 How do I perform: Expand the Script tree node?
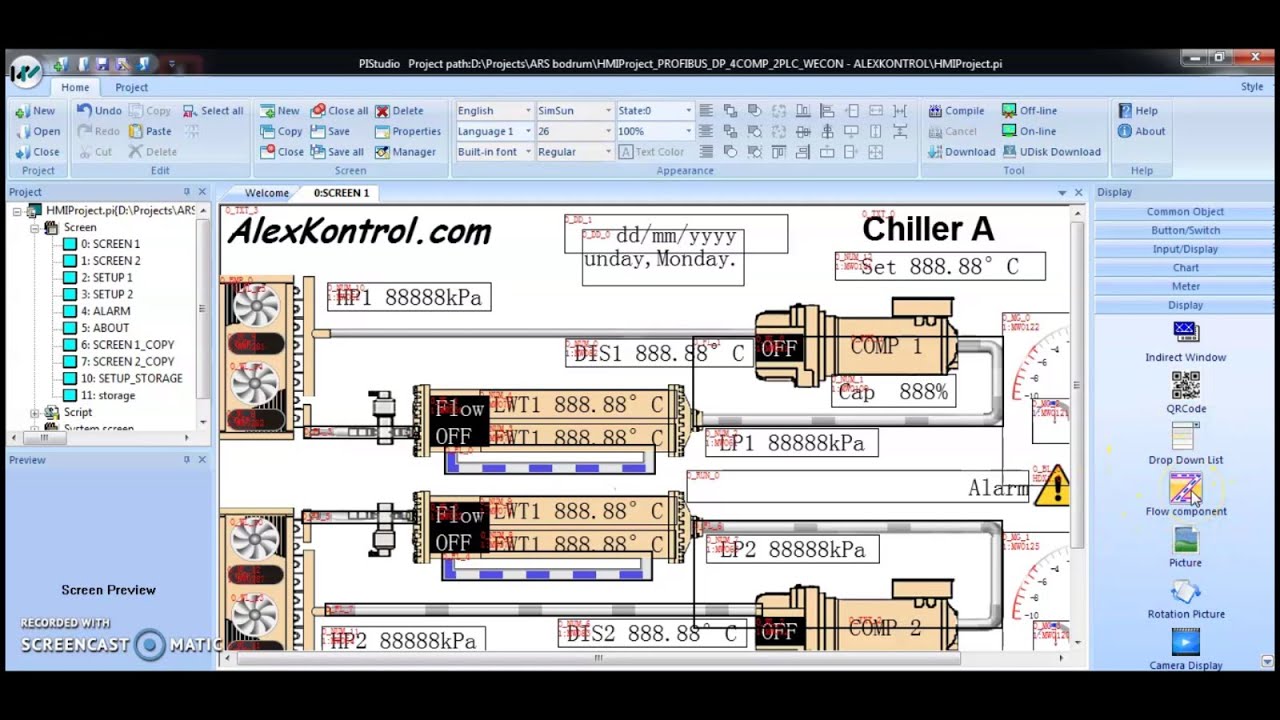pyautogui.click(x=35, y=412)
